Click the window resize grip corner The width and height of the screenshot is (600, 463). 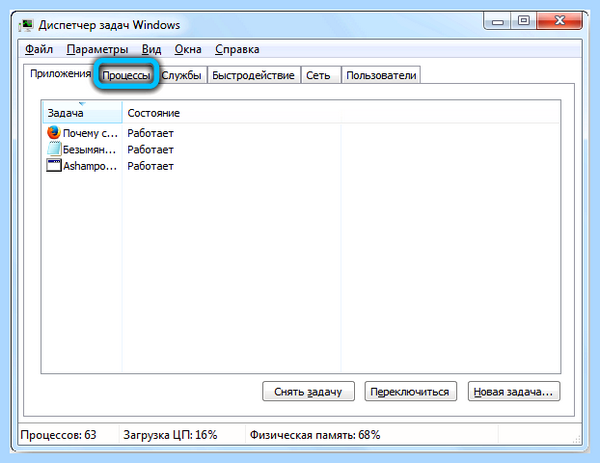(x=576, y=439)
